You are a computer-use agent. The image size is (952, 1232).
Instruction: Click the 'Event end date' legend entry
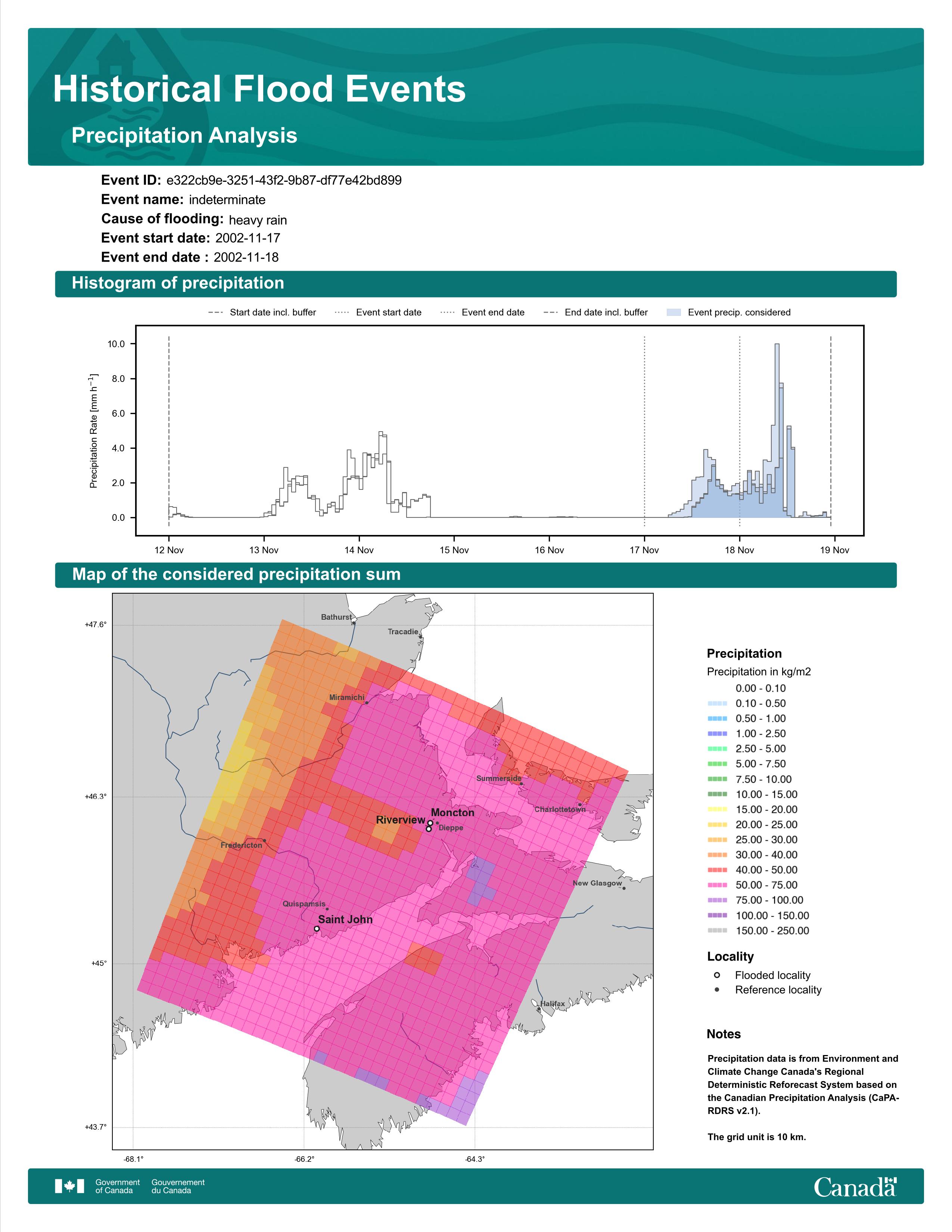tap(482, 312)
